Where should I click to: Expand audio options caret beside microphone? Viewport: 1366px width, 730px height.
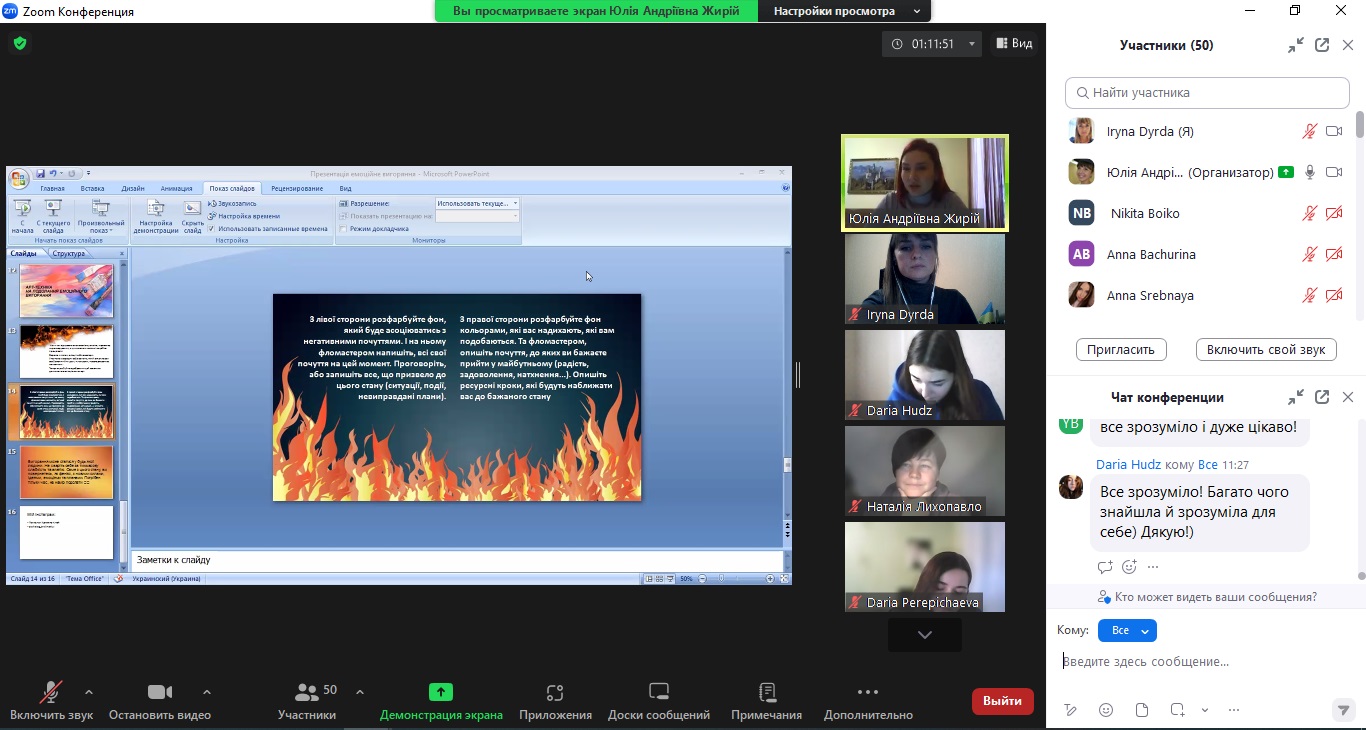tap(89, 692)
